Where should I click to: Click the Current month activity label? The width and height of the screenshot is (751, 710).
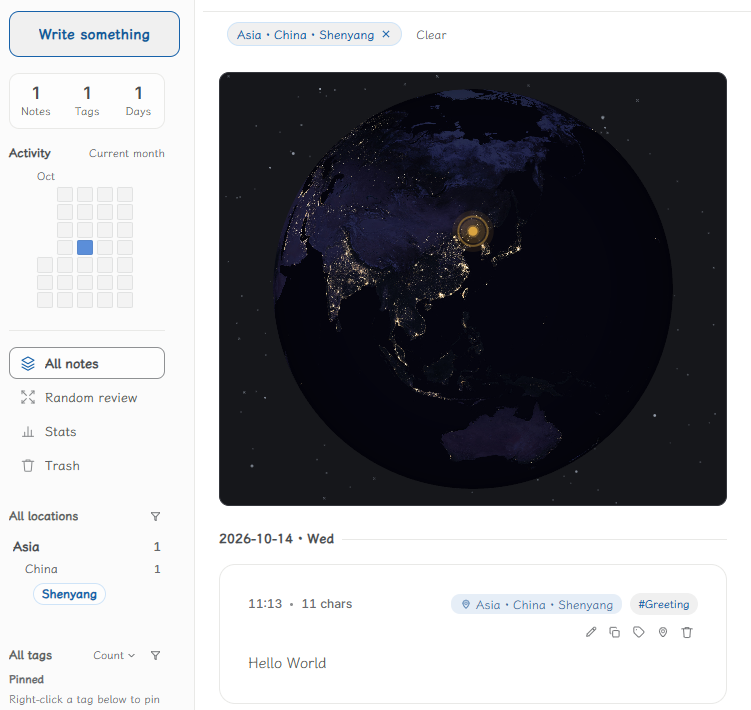click(x=126, y=153)
